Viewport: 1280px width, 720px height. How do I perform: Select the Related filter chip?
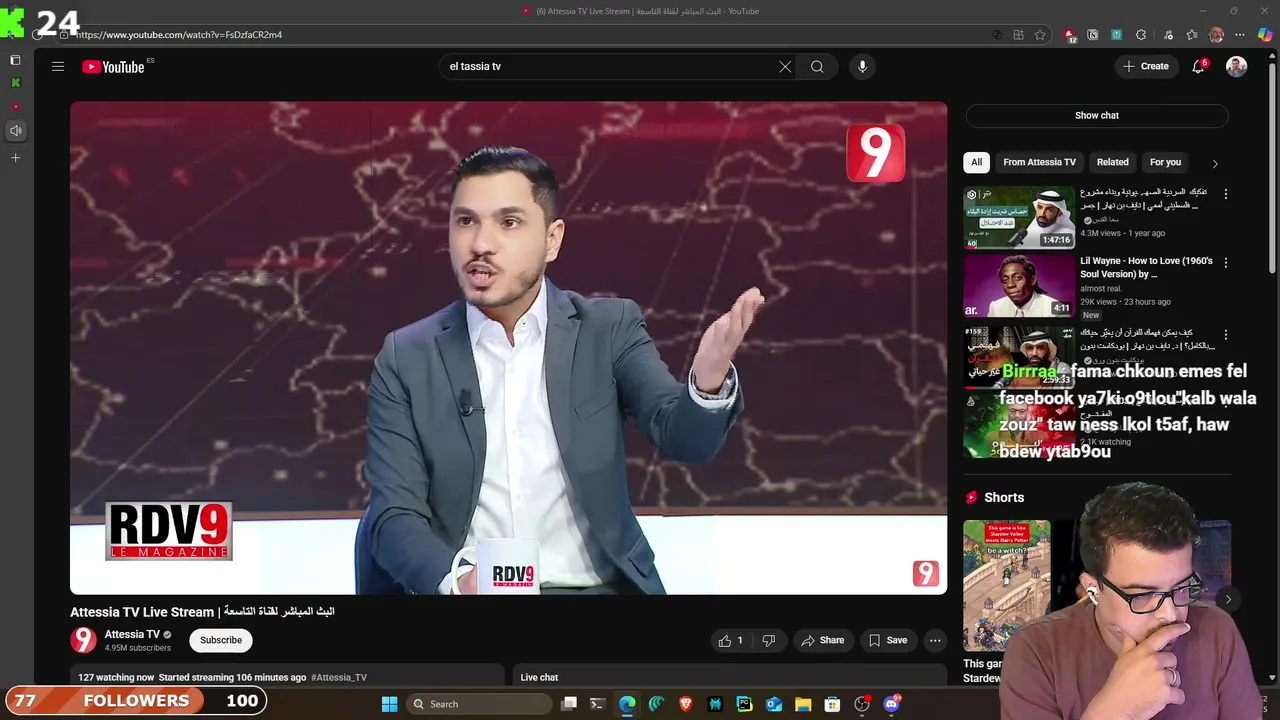click(1112, 162)
